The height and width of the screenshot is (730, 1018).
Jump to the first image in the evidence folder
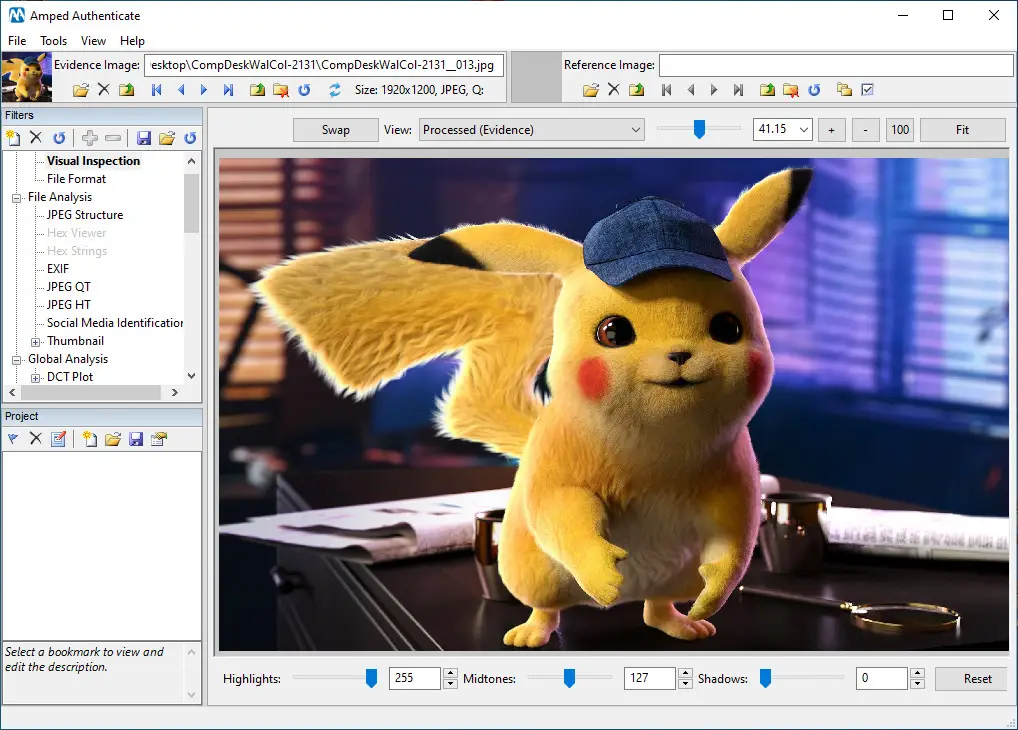tap(156, 90)
